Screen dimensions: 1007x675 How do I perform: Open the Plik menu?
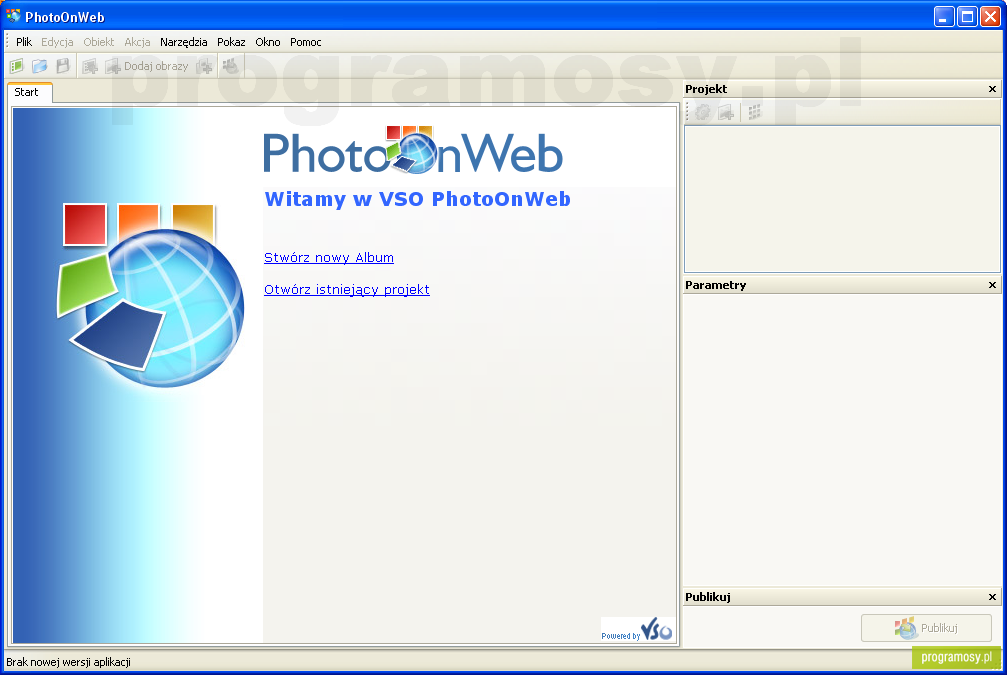point(24,42)
